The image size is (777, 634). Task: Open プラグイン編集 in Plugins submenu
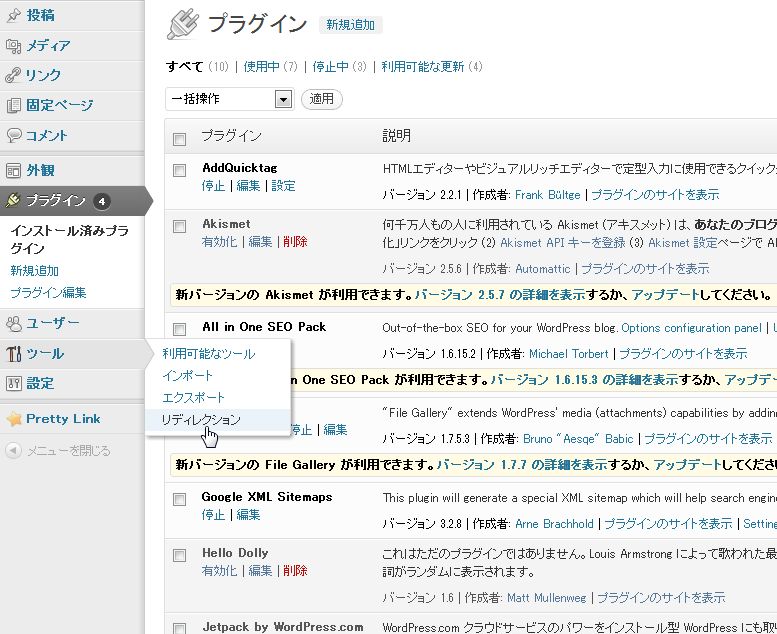(48, 292)
